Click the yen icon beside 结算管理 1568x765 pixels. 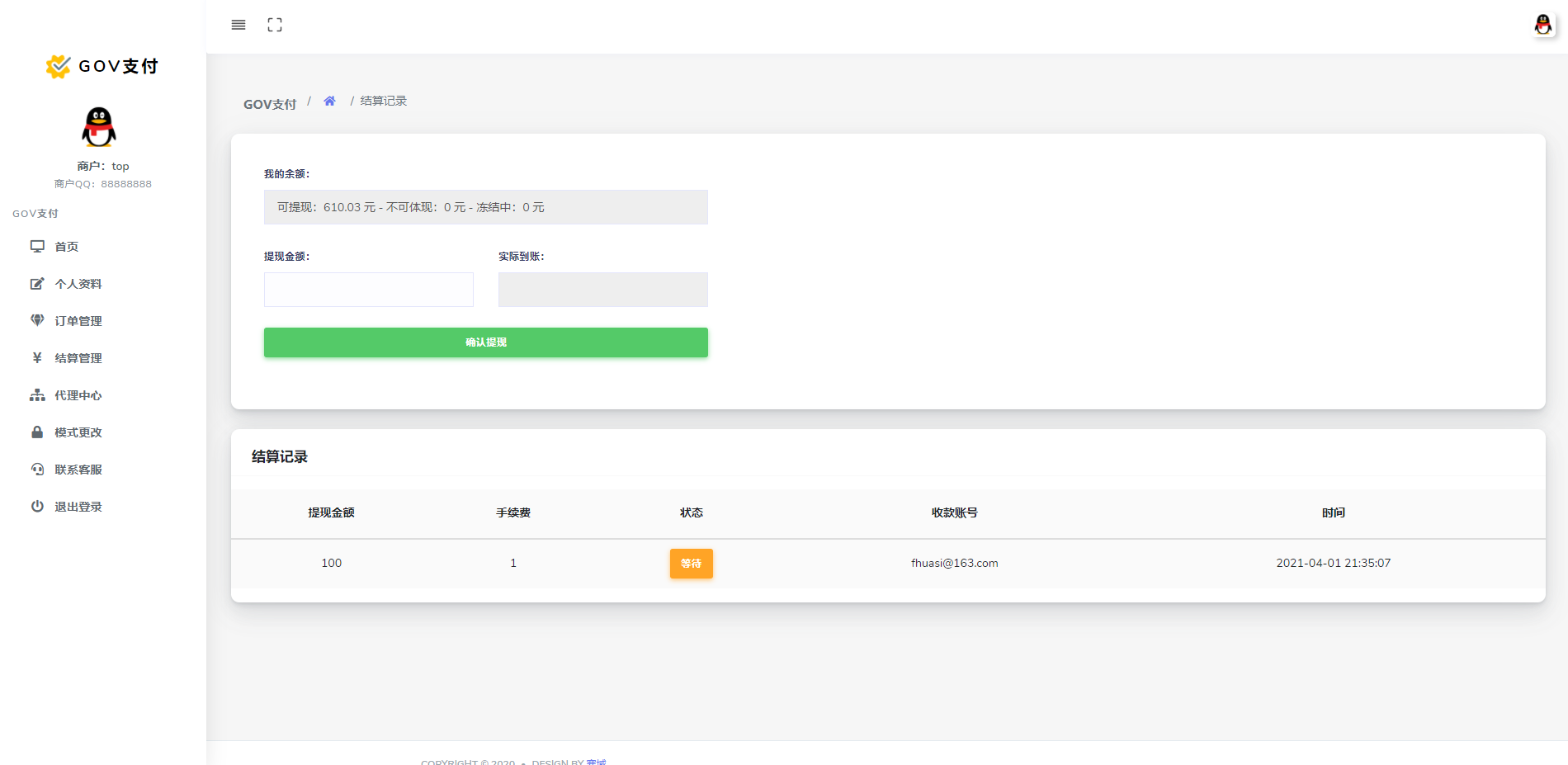coord(37,357)
